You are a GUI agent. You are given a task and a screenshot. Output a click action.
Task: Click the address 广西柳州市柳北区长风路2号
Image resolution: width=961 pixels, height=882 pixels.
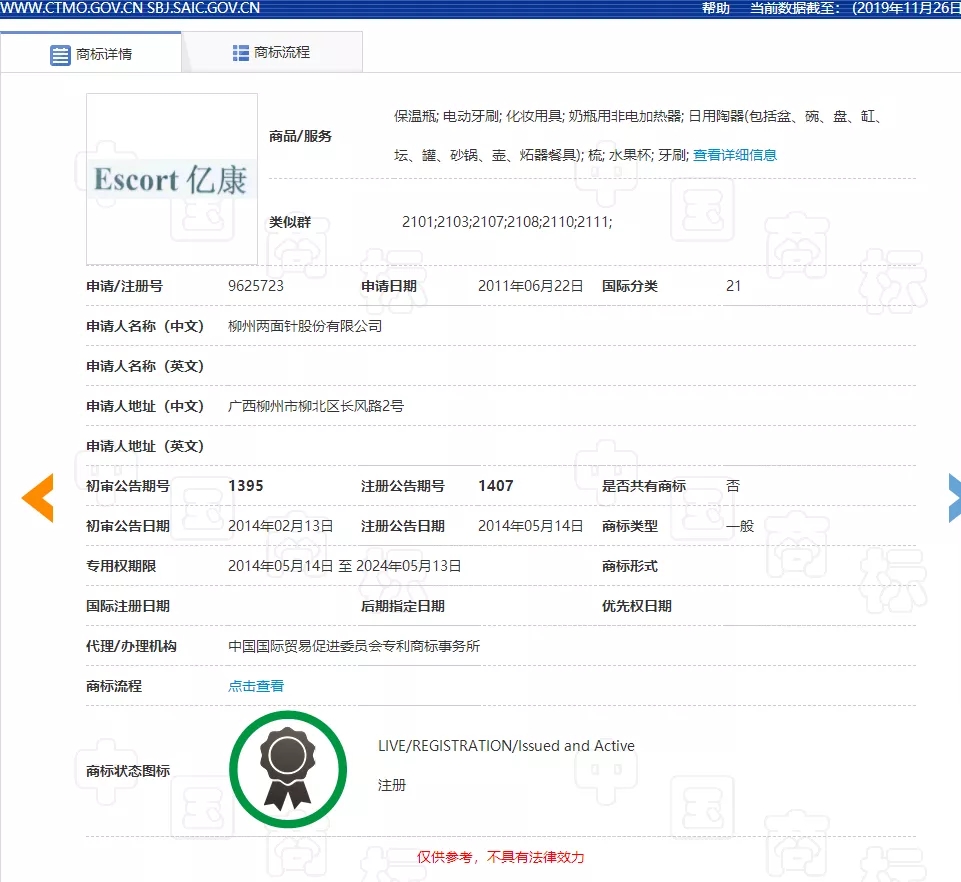316,406
